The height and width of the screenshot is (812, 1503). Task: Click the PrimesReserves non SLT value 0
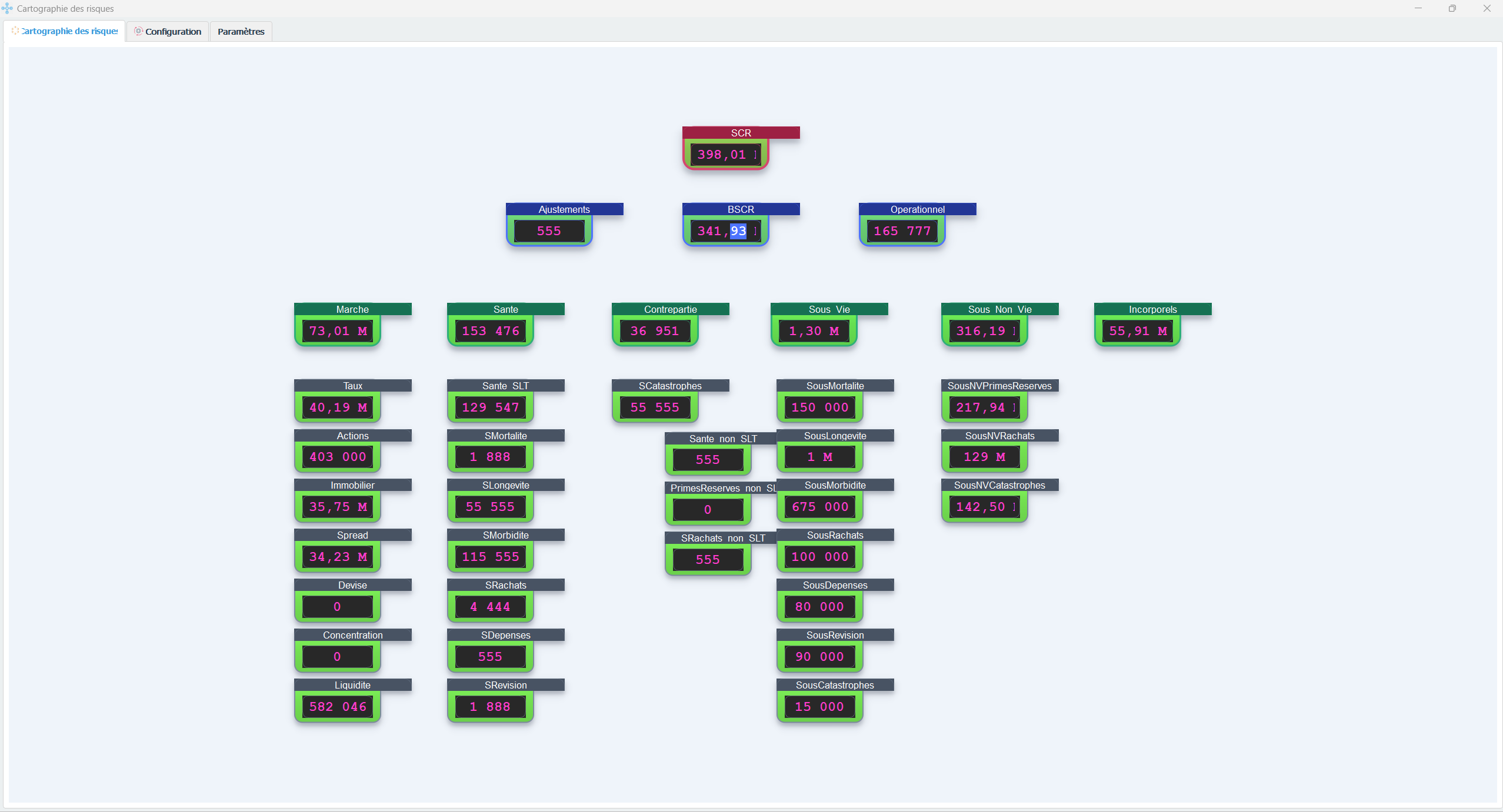point(708,510)
